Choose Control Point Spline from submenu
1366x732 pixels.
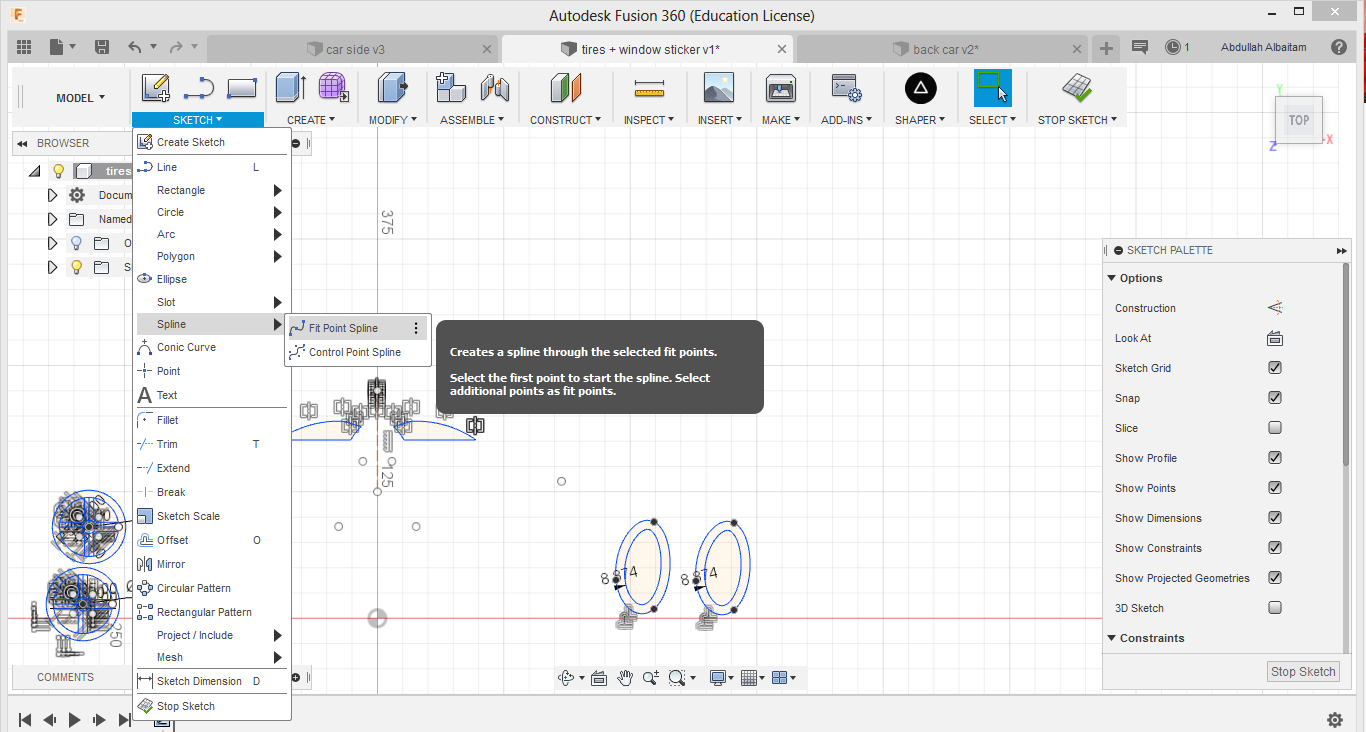(x=355, y=352)
